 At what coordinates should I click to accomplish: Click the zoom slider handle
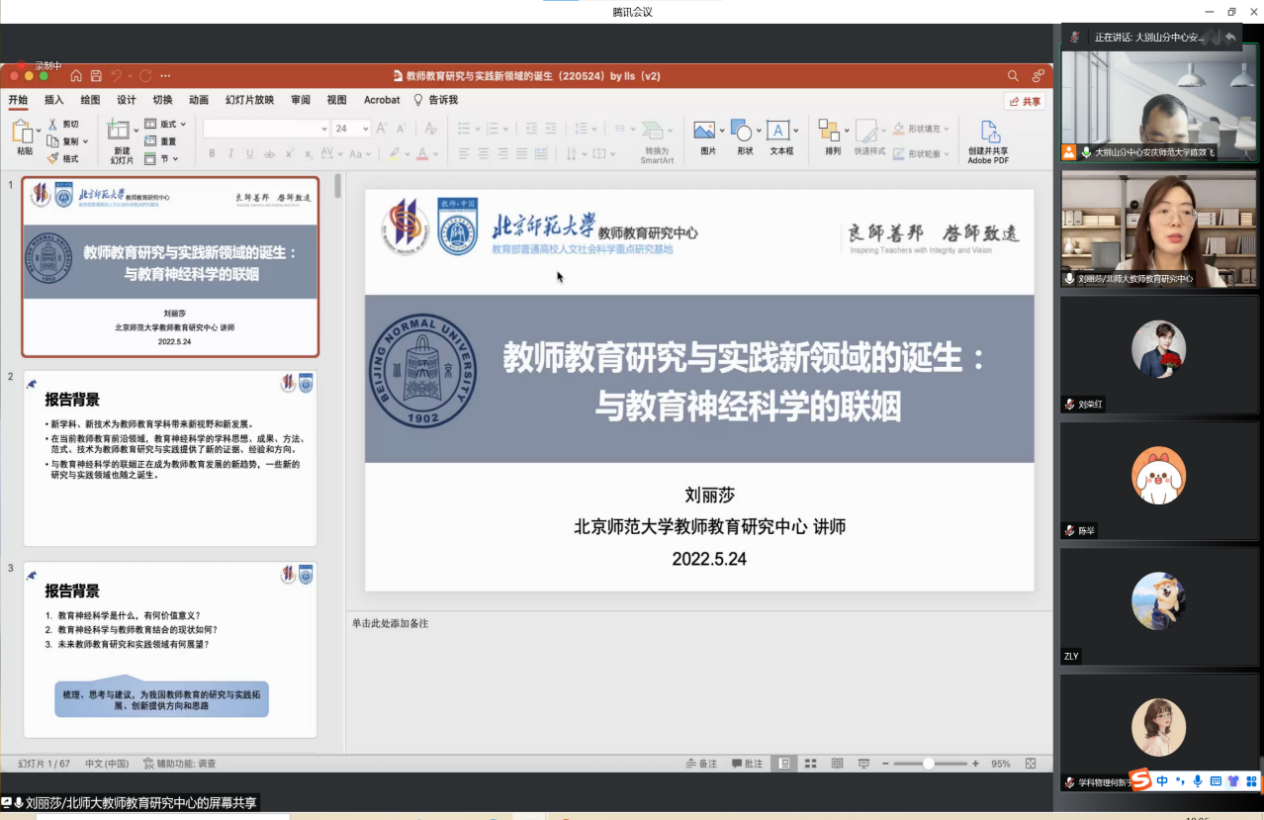tap(928, 764)
